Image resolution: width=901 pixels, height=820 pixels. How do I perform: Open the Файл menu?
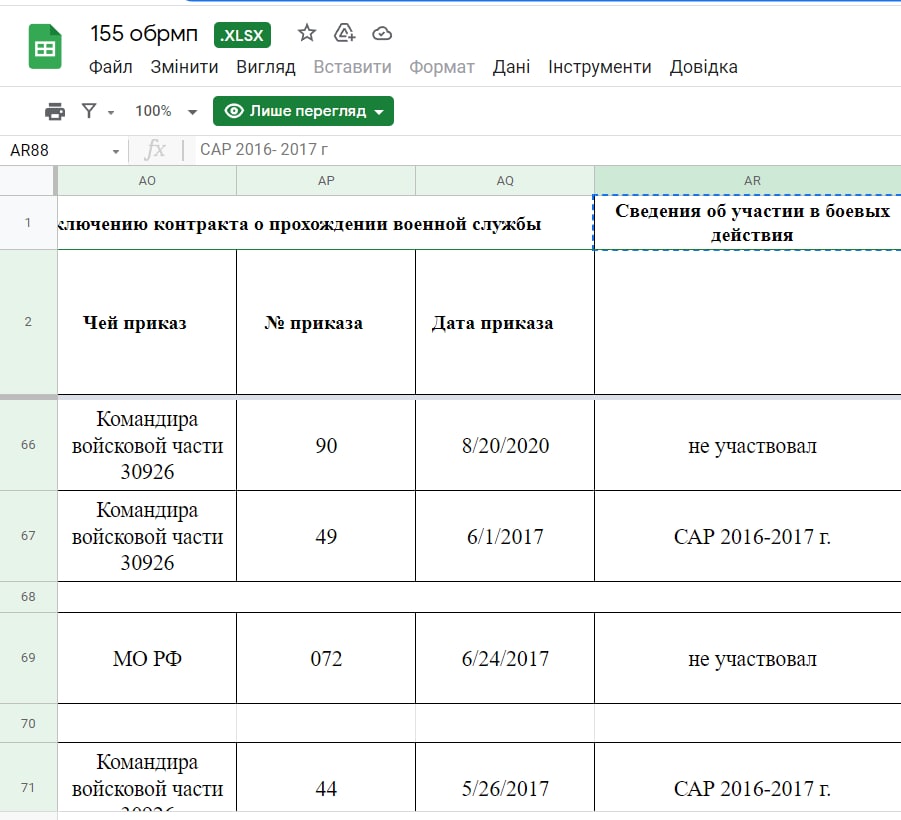click(111, 67)
